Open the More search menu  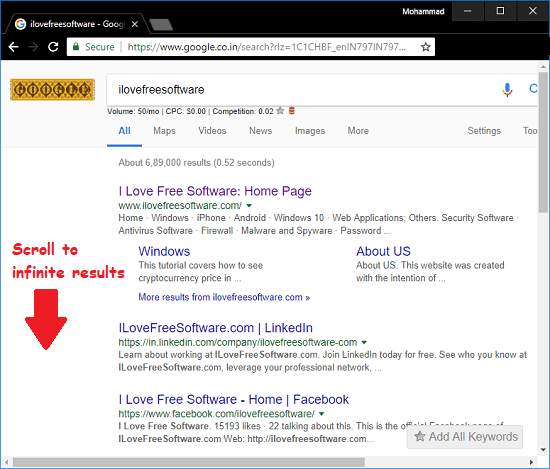pos(358,131)
